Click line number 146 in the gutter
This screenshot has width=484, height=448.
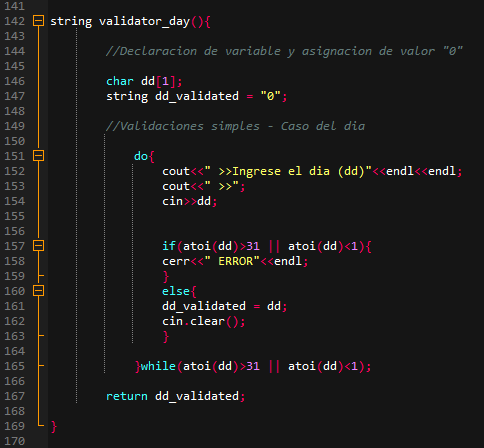pyautogui.click(x=14, y=81)
